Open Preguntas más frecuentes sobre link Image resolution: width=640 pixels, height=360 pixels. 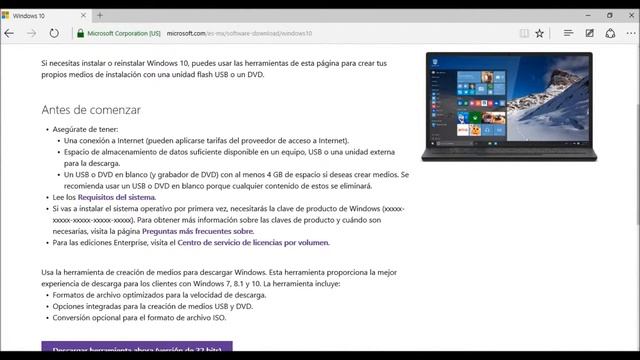(x=198, y=231)
